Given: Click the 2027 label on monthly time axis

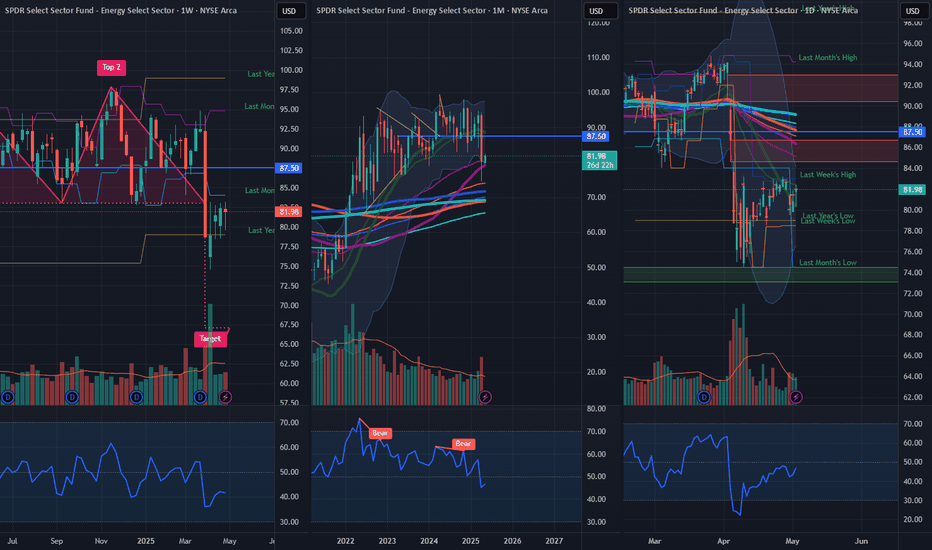Looking at the screenshot, I should pyautogui.click(x=554, y=541).
